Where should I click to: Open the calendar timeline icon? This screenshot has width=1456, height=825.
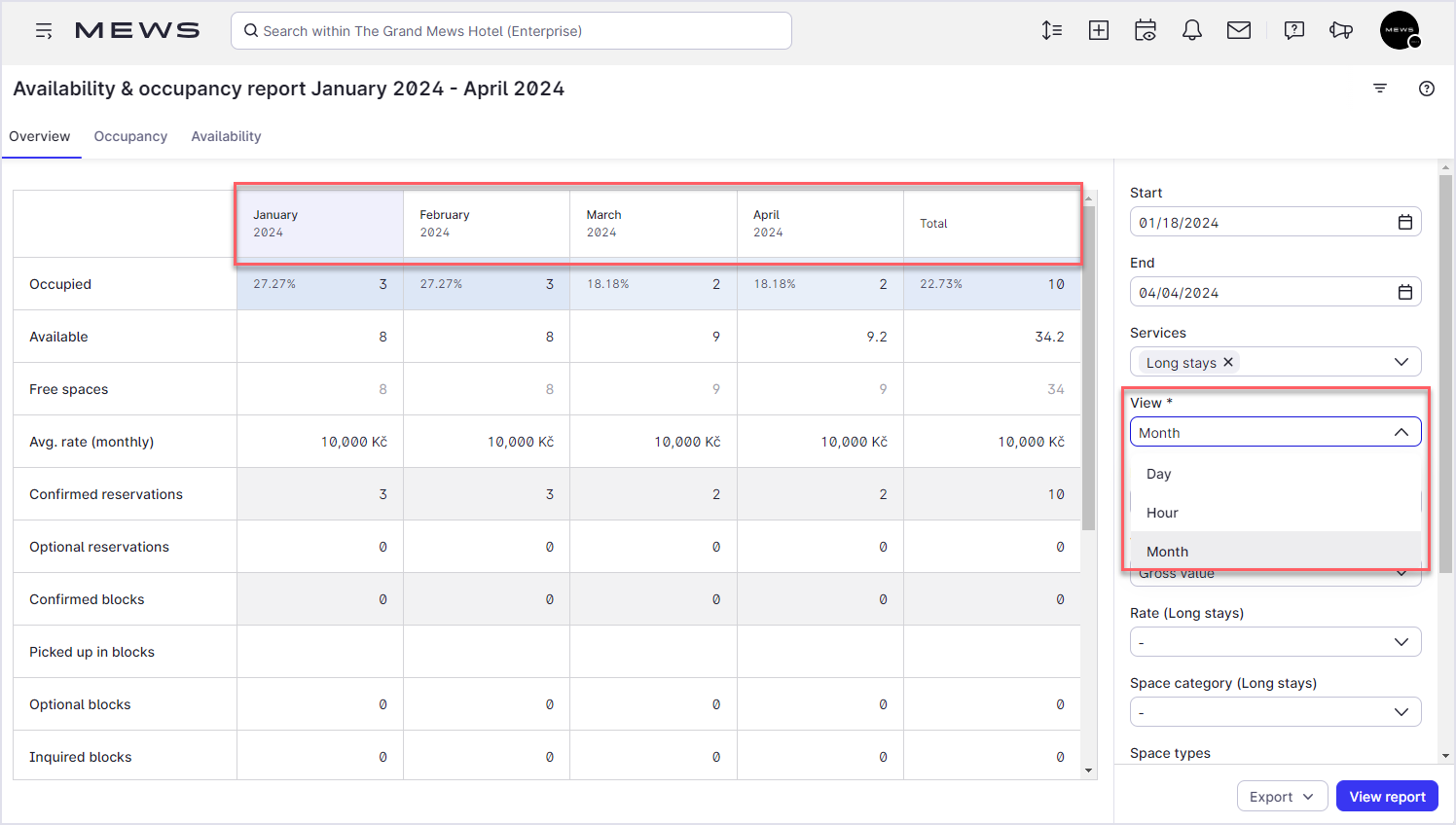1146,31
